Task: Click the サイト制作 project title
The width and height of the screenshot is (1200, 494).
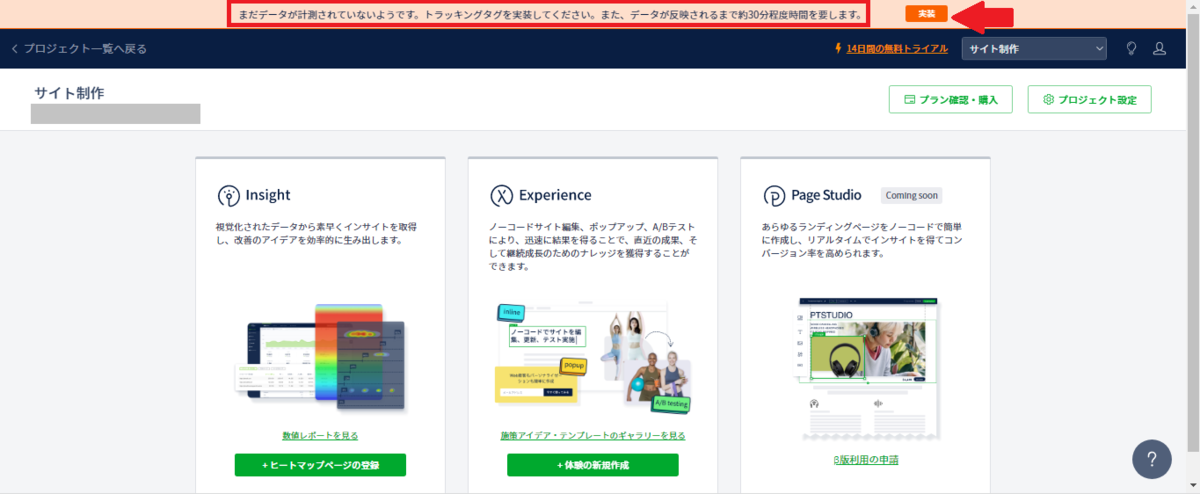Action: click(70, 93)
